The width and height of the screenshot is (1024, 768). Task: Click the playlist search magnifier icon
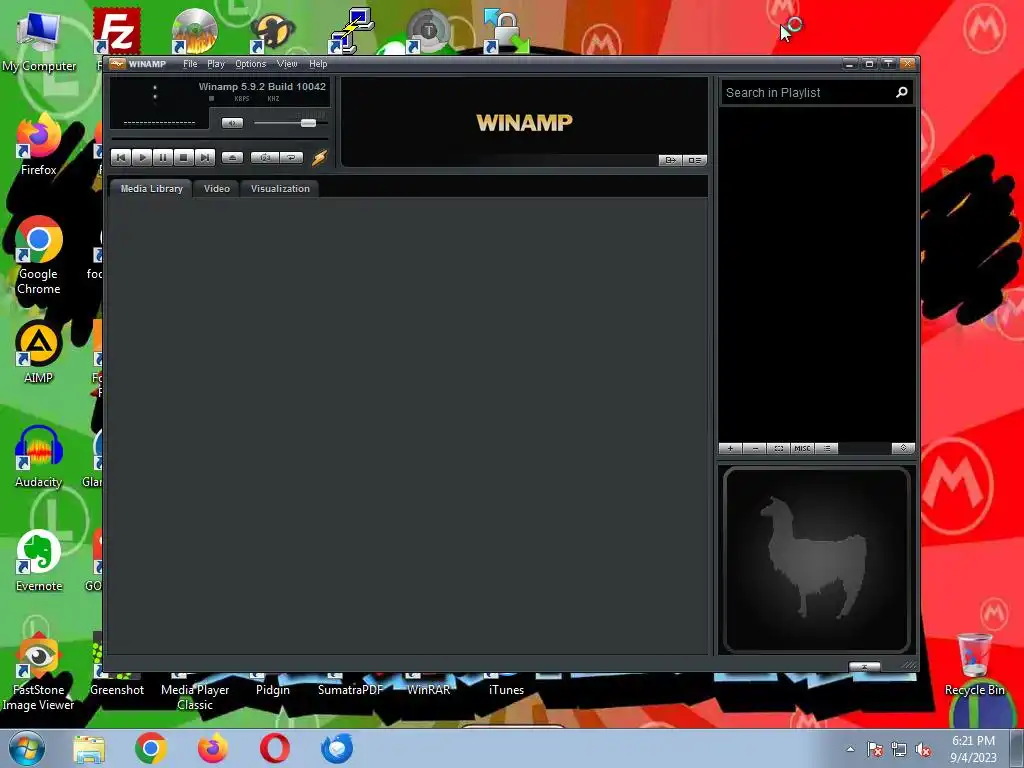pyautogui.click(x=902, y=93)
